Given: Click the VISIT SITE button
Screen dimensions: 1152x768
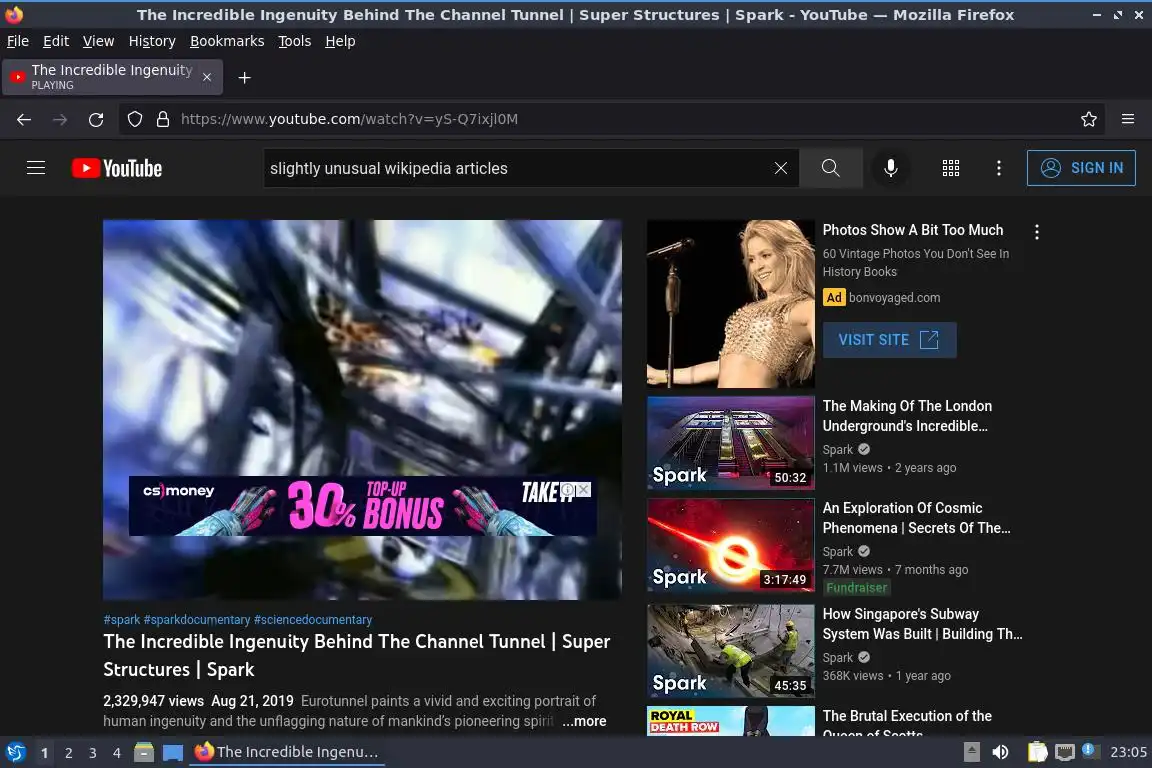Looking at the screenshot, I should pos(889,340).
